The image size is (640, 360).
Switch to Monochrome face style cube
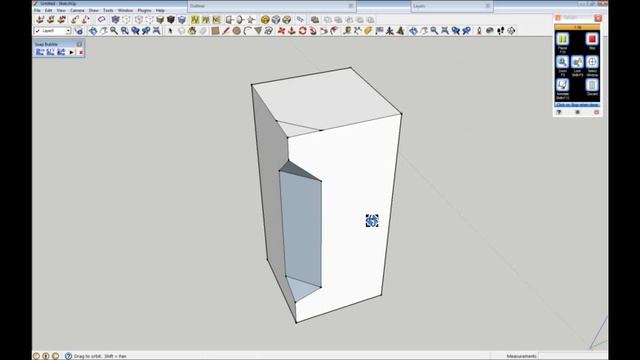(181, 20)
